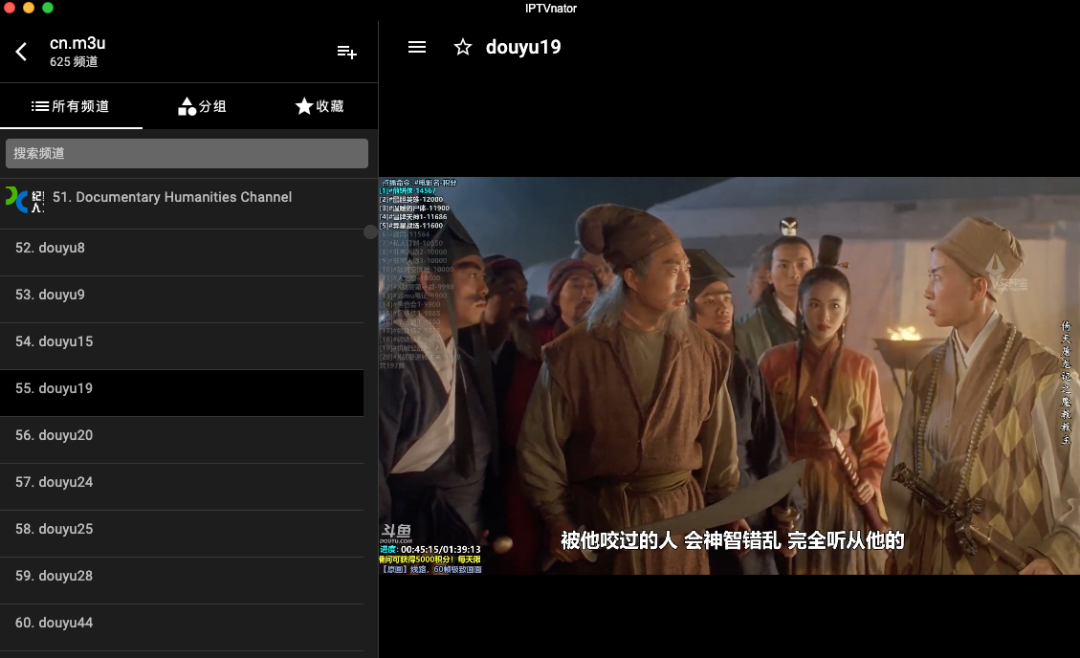
Task: Click the 搜索频道 search field
Action: (x=187, y=153)
